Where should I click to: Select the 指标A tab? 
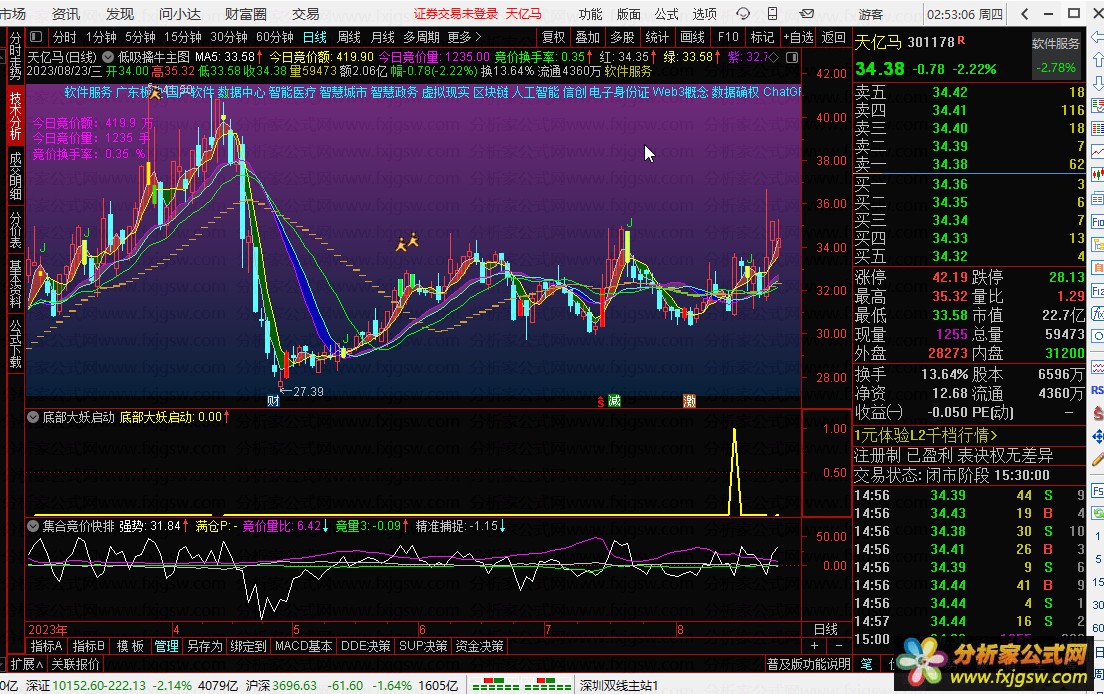coord(46,645)
